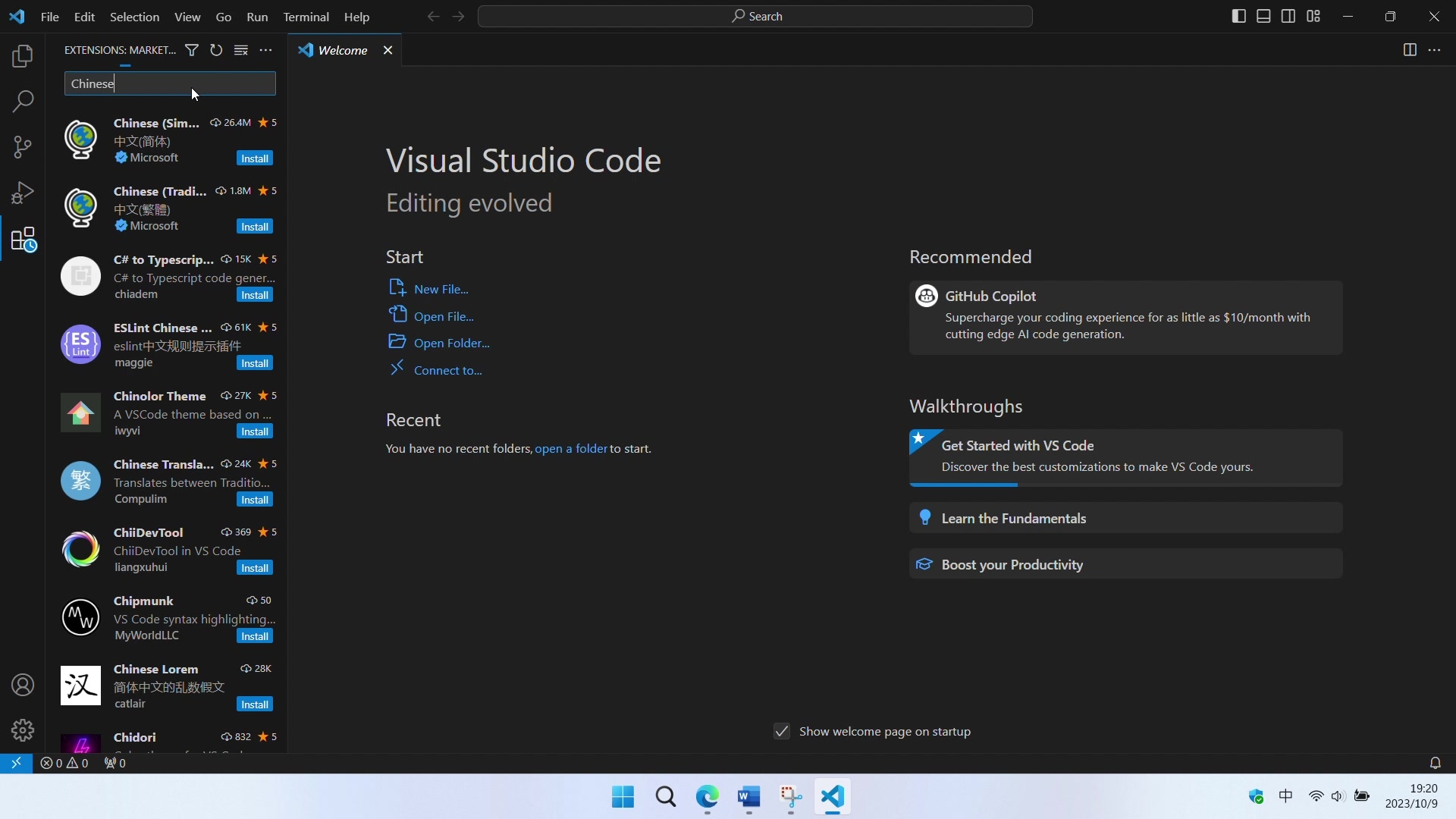Open notifications bell
Viewport: 1456px width, 819px height.
point(1435,763)
